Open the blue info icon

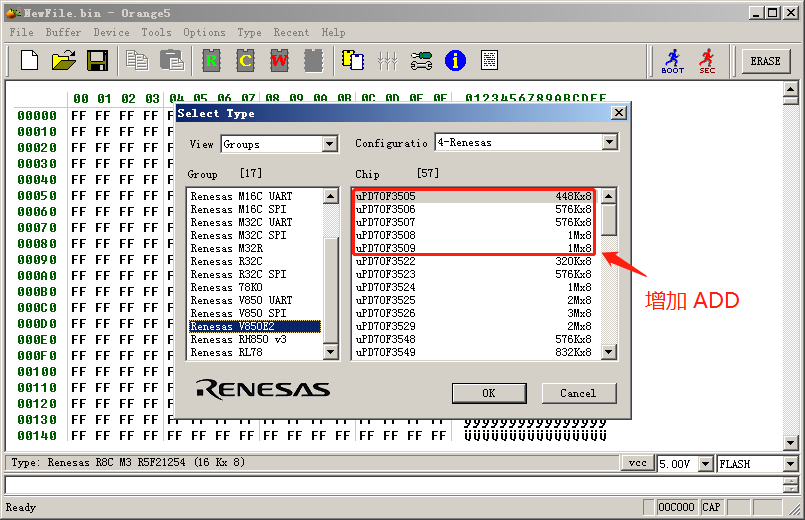tap(456, 61)
